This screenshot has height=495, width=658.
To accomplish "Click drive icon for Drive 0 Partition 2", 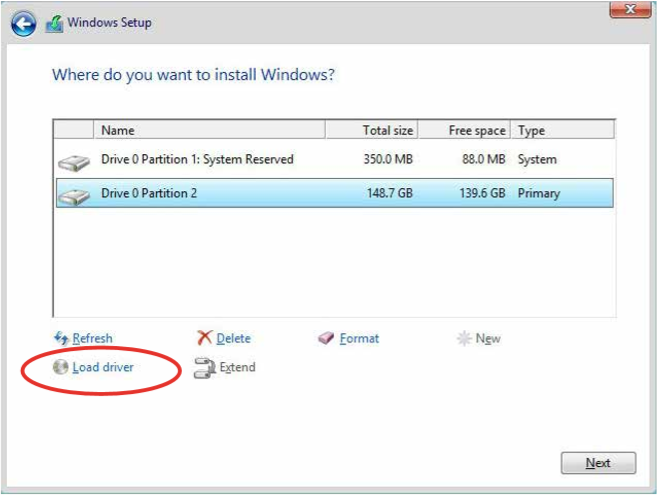I will point(74,195).
